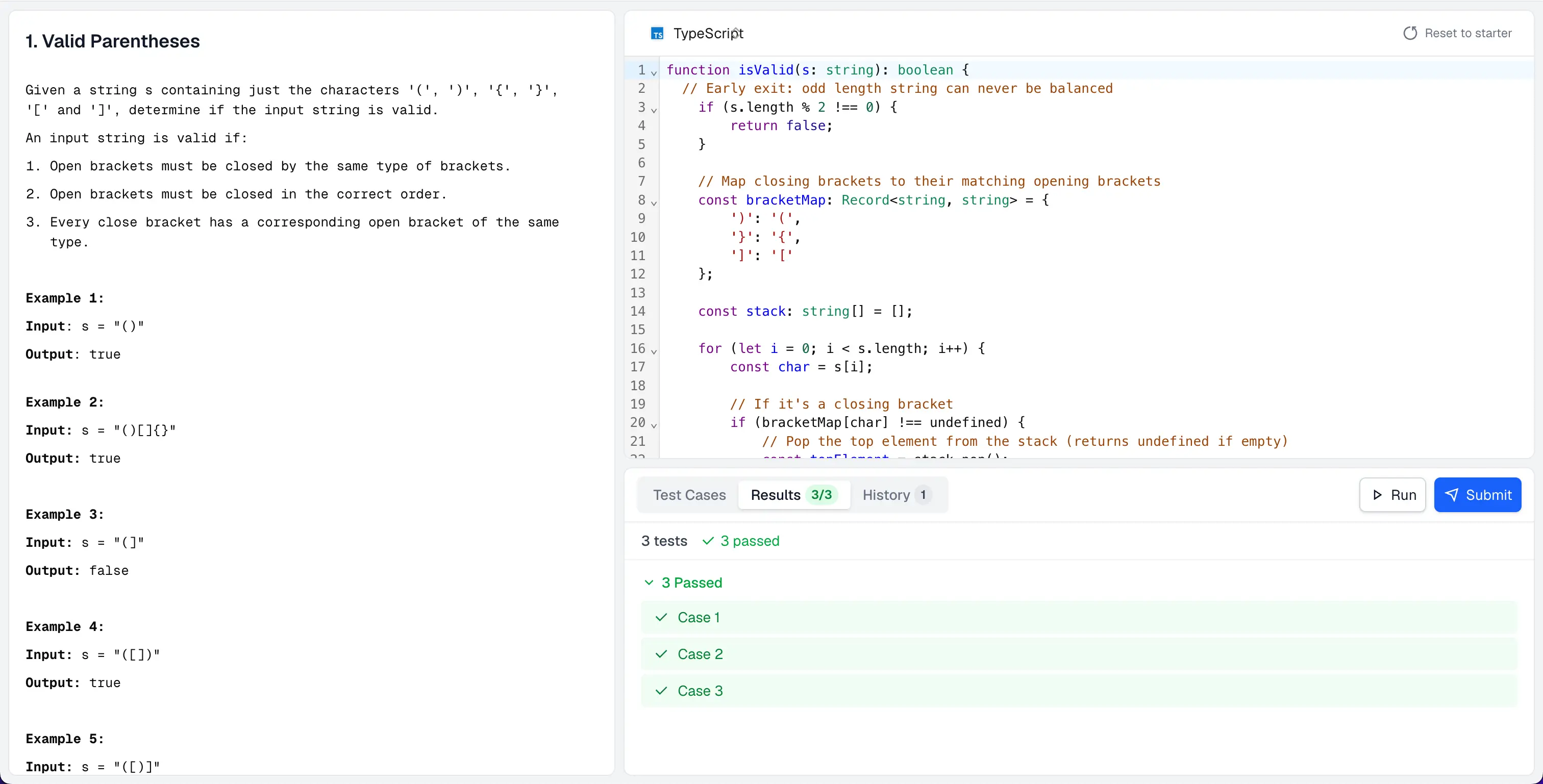Open the History tab
The width and height of the screenshot is (1543, 784).
click(897, 495)
